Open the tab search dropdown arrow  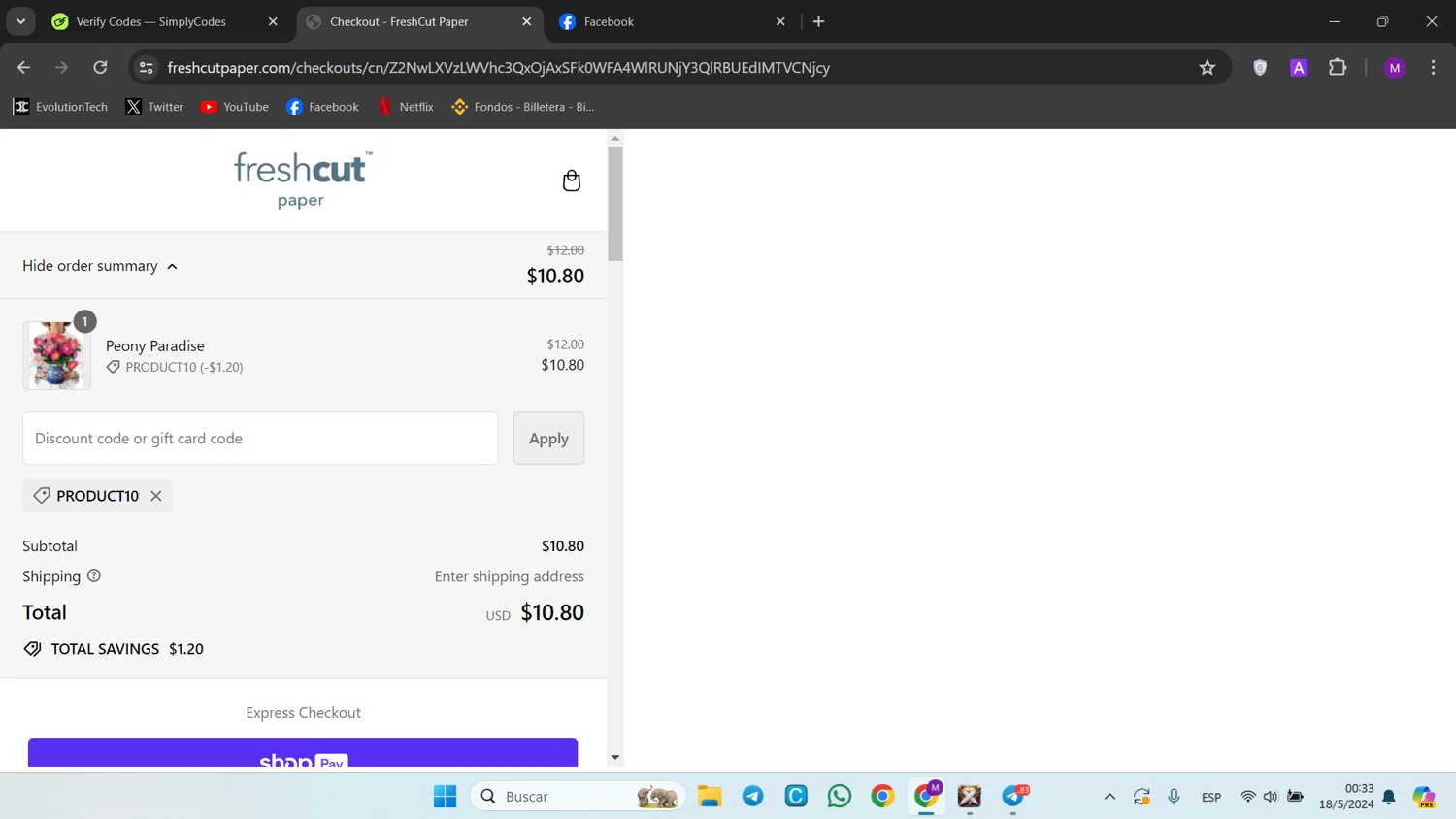point(20,21)
